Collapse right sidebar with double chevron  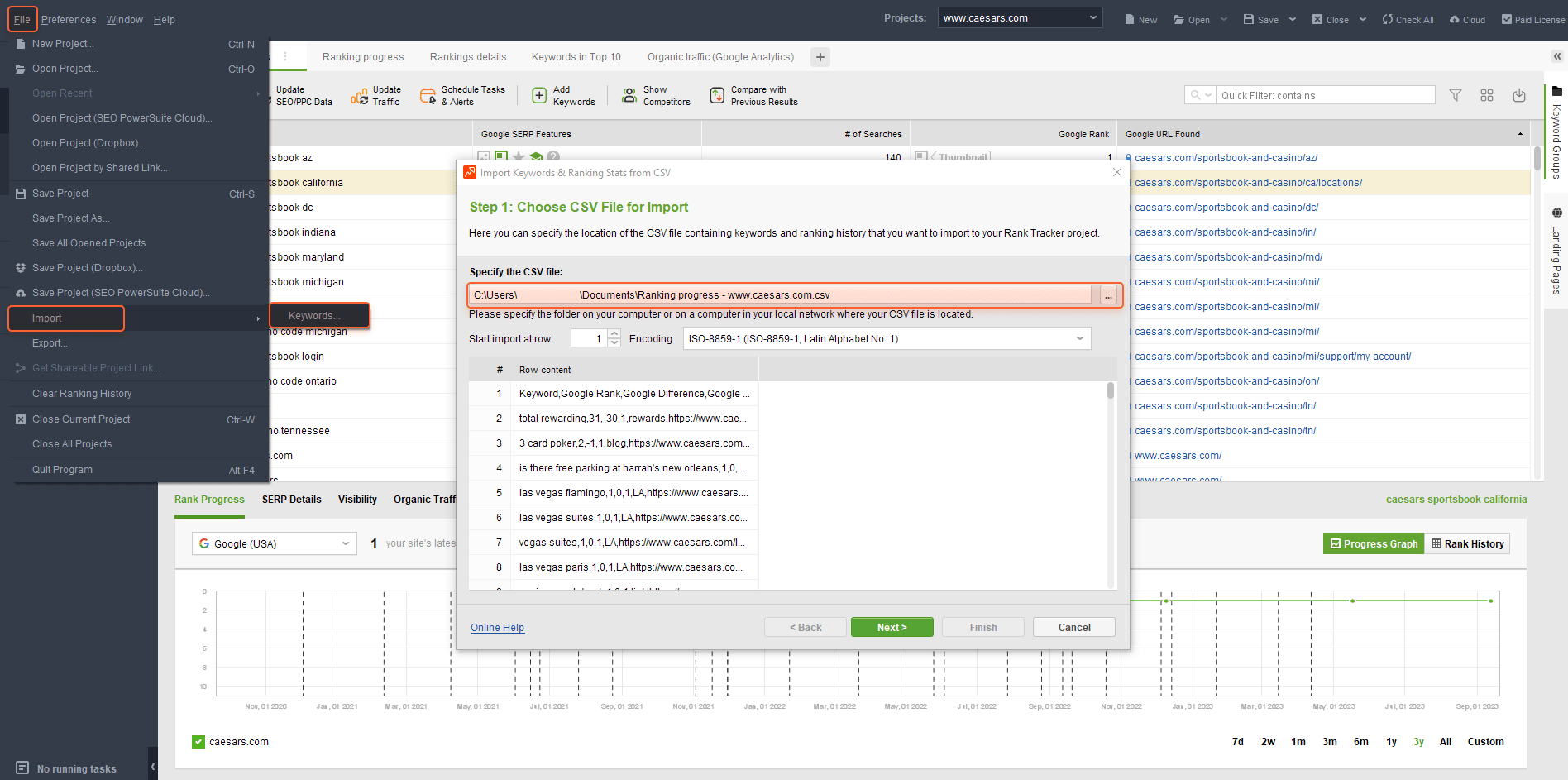pos(1557,56)
